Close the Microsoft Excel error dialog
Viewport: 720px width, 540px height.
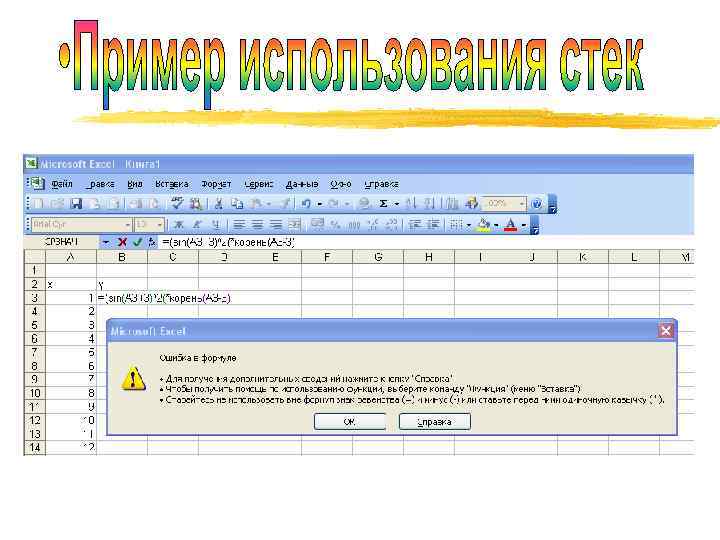666,331
